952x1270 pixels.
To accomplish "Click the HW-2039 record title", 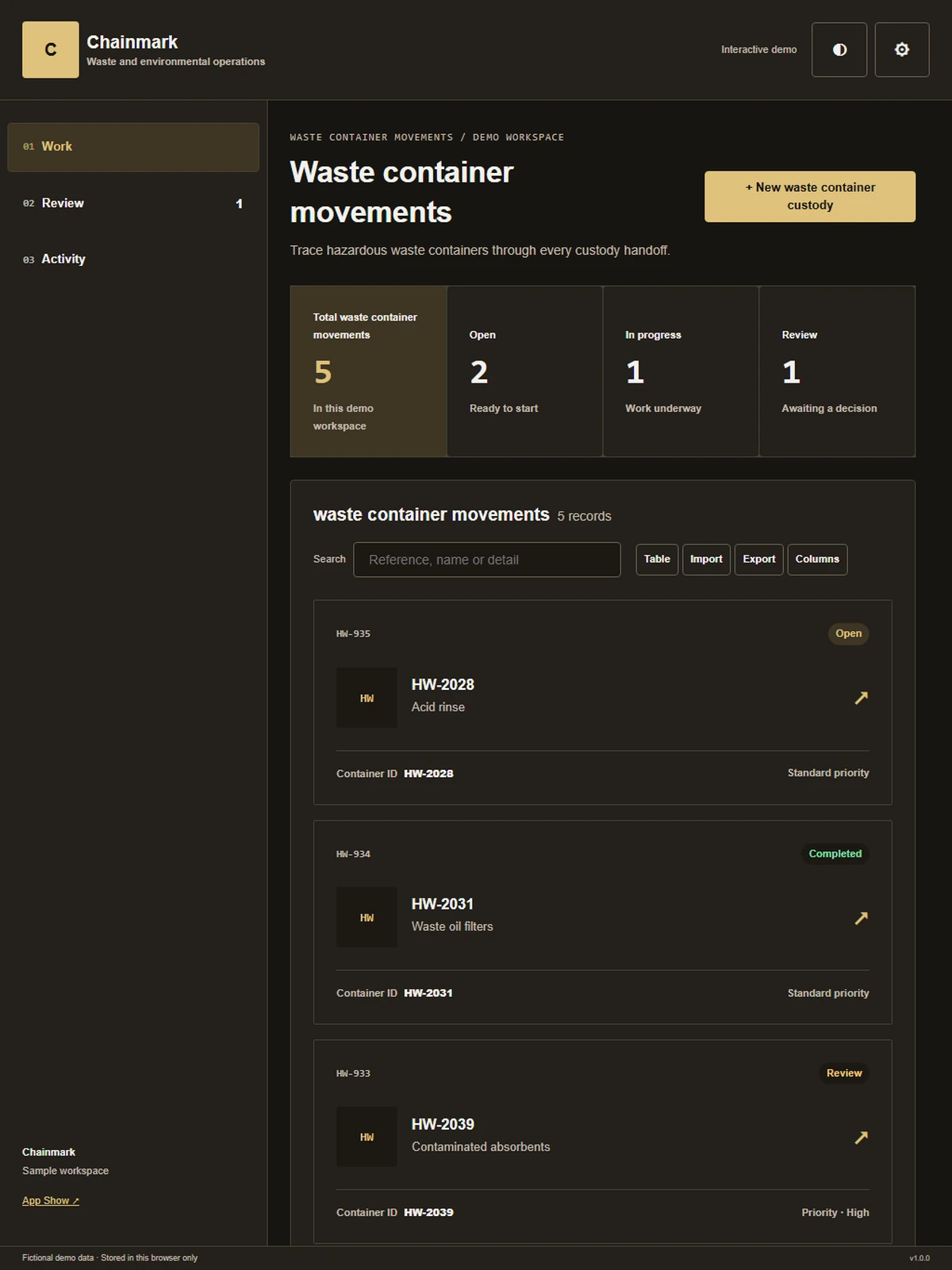I will [x=443, y=1124].
